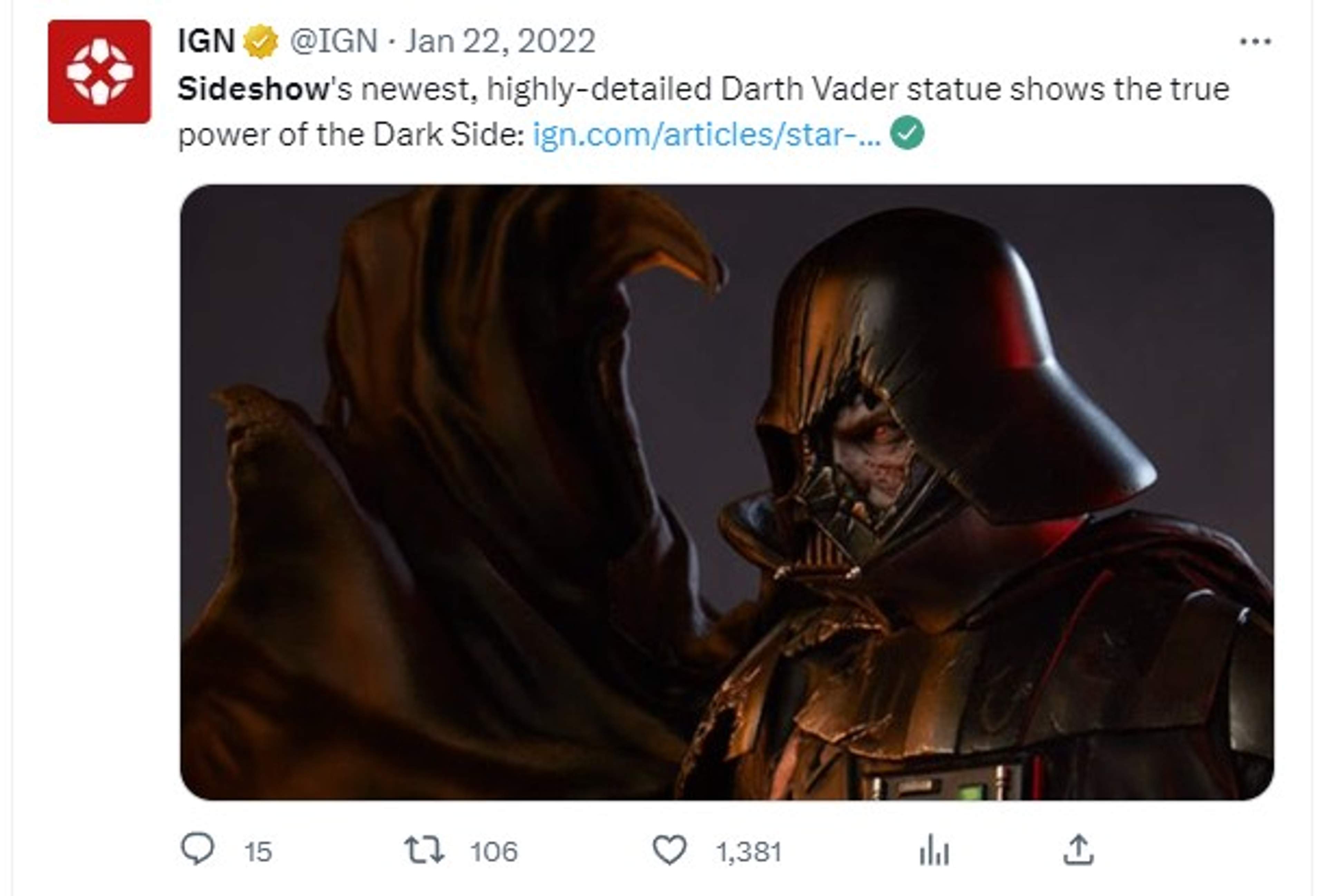Click the IGN display name
The height and width of the screenshot is (896, 1326).
206,41
